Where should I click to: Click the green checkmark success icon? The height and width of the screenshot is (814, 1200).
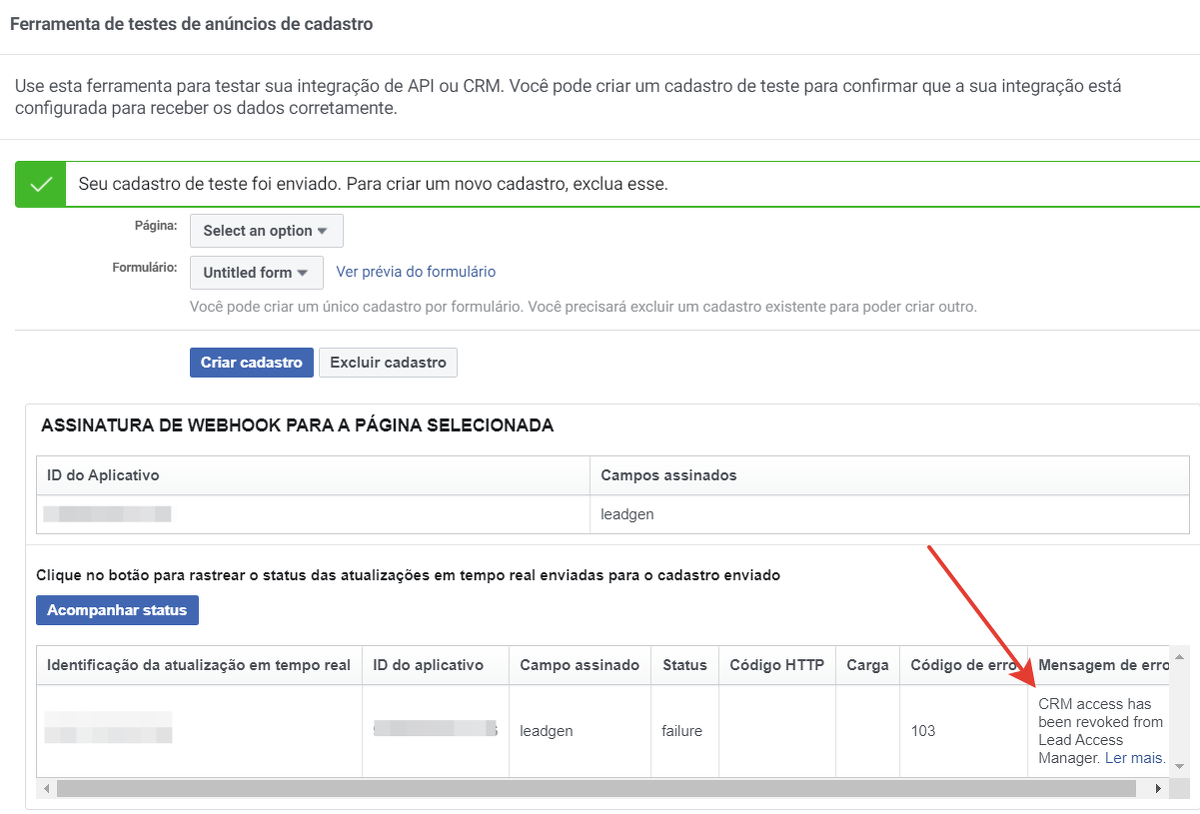tap(41, 185)
